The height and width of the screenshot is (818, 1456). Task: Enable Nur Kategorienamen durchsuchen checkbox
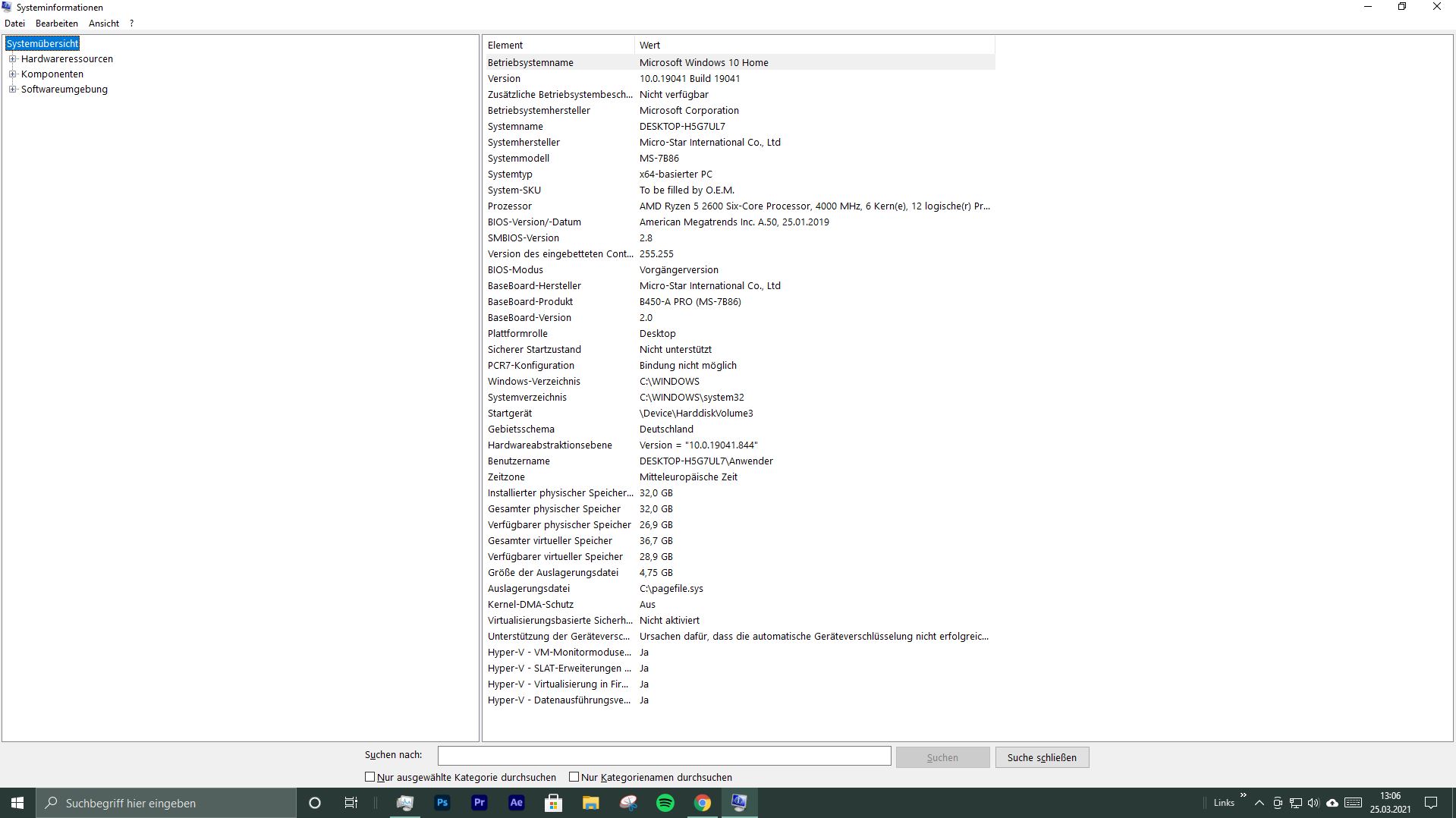point(574,777)
